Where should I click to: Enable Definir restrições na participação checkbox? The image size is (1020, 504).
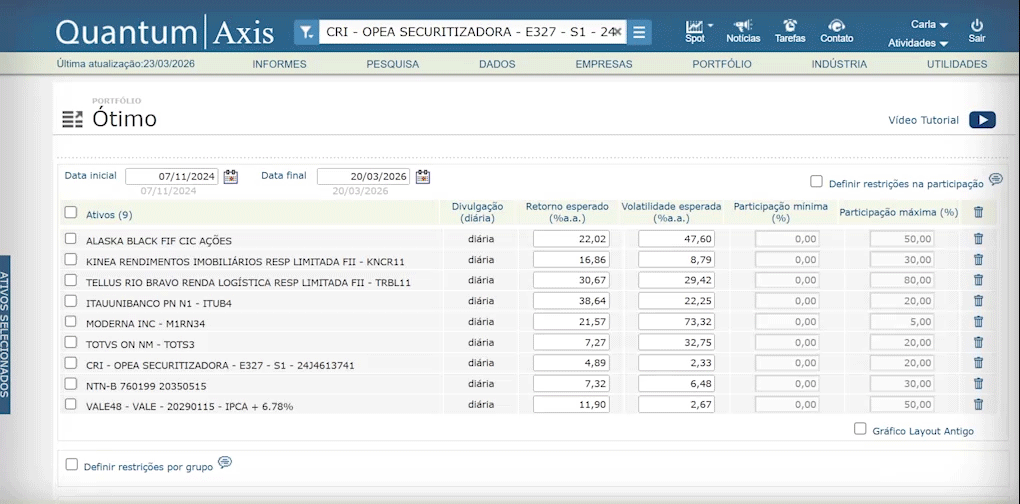(x=816, y=182)
